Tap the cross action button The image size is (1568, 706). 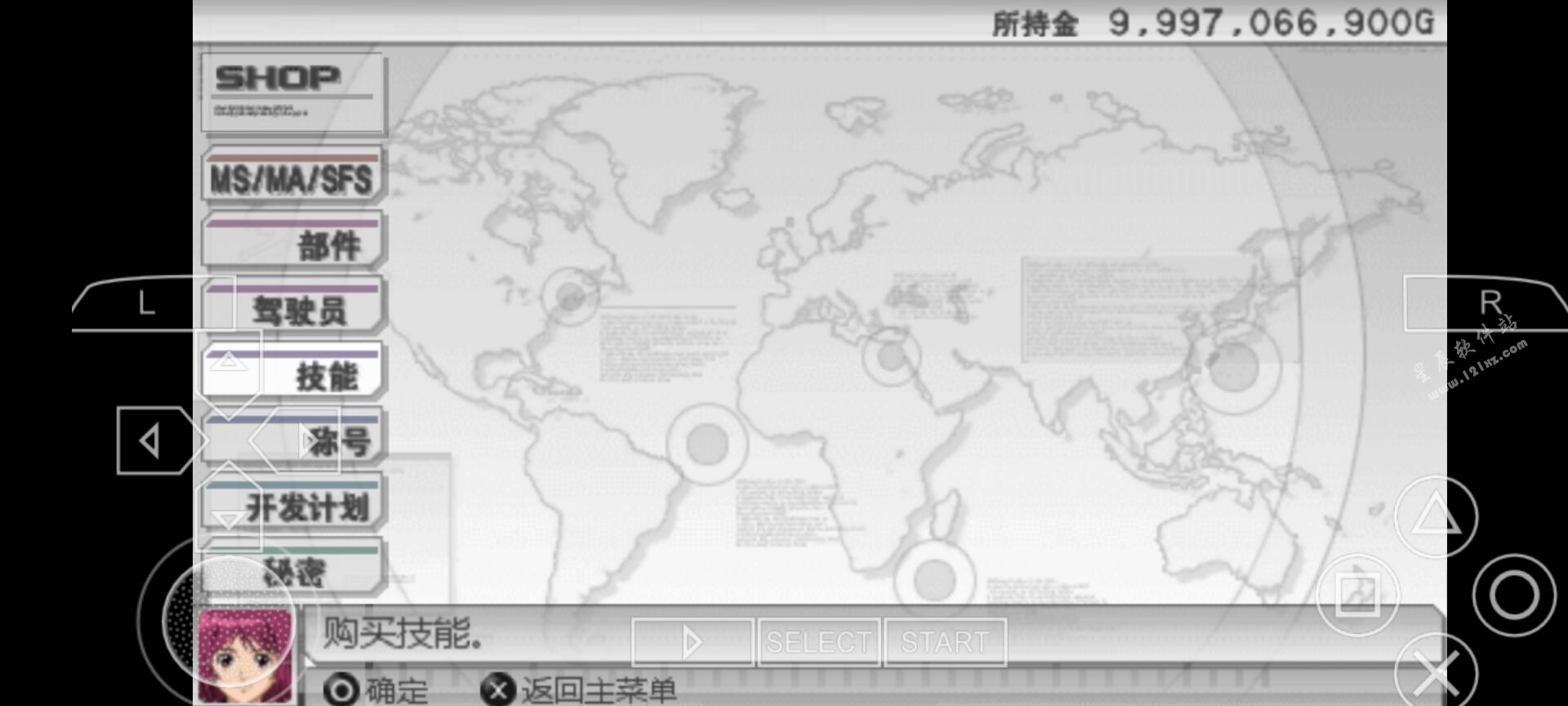pyautogui.click(x=1437, y=673)
